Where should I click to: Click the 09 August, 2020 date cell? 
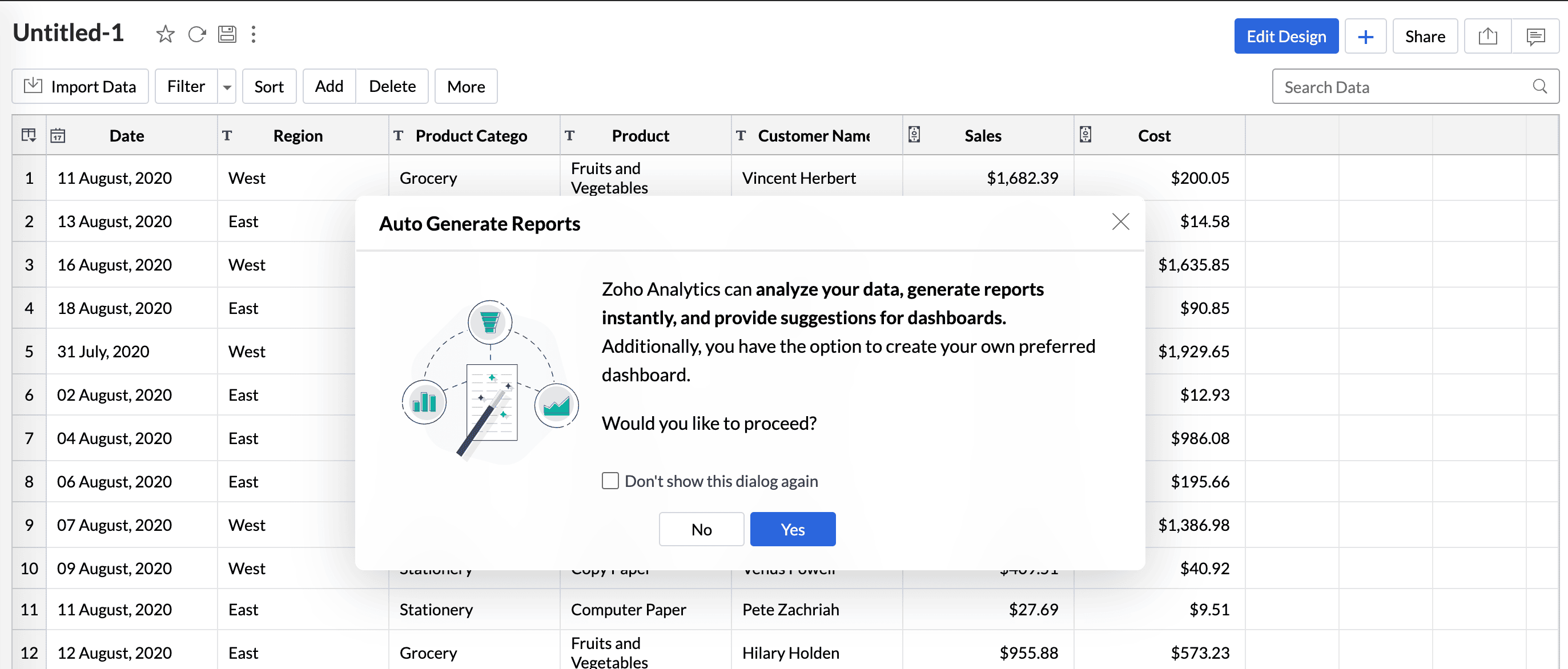tap(132, 567)
